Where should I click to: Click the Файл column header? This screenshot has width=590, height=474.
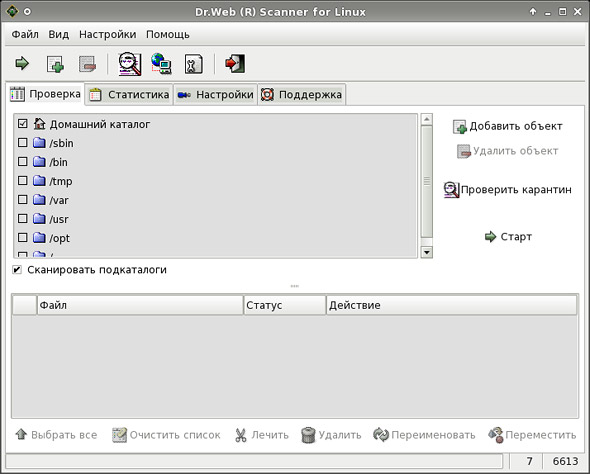140,305
